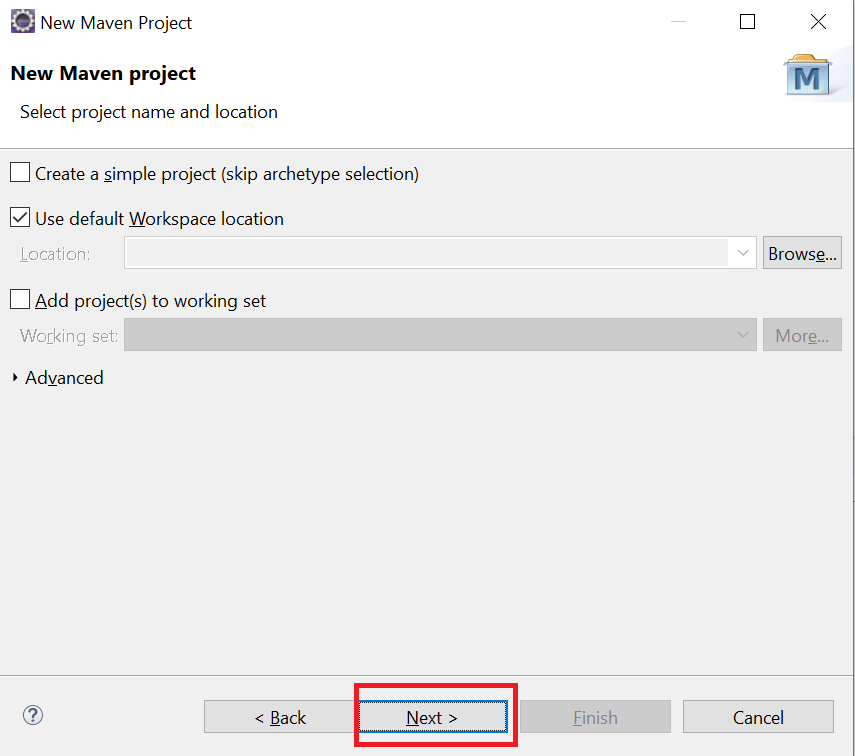Open the Working set dropdown
The height and width of the screenshot is (756, 855).
click(743, 336)
